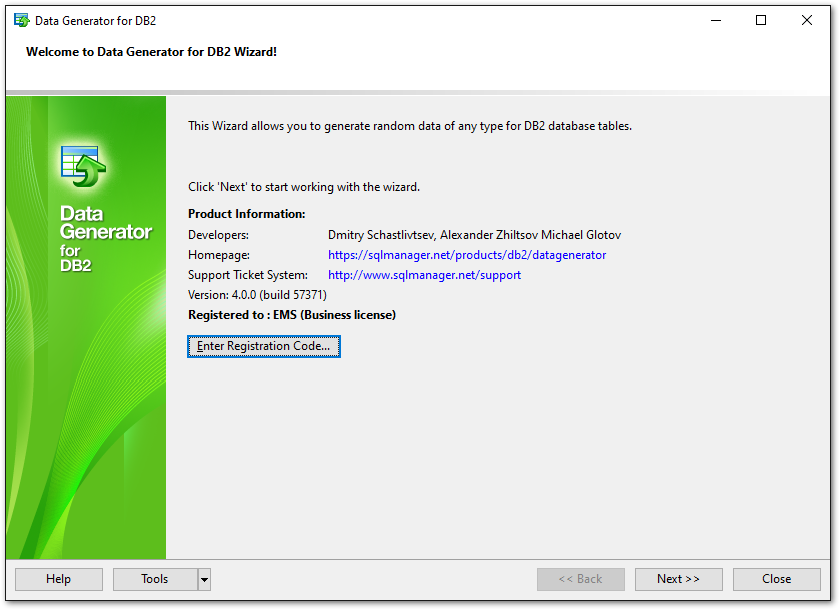The width and height of the screenshot is (840, 610).
Task: Click the 'Data Generator for DB2' sidebar title
Action: tap(106, 238)
